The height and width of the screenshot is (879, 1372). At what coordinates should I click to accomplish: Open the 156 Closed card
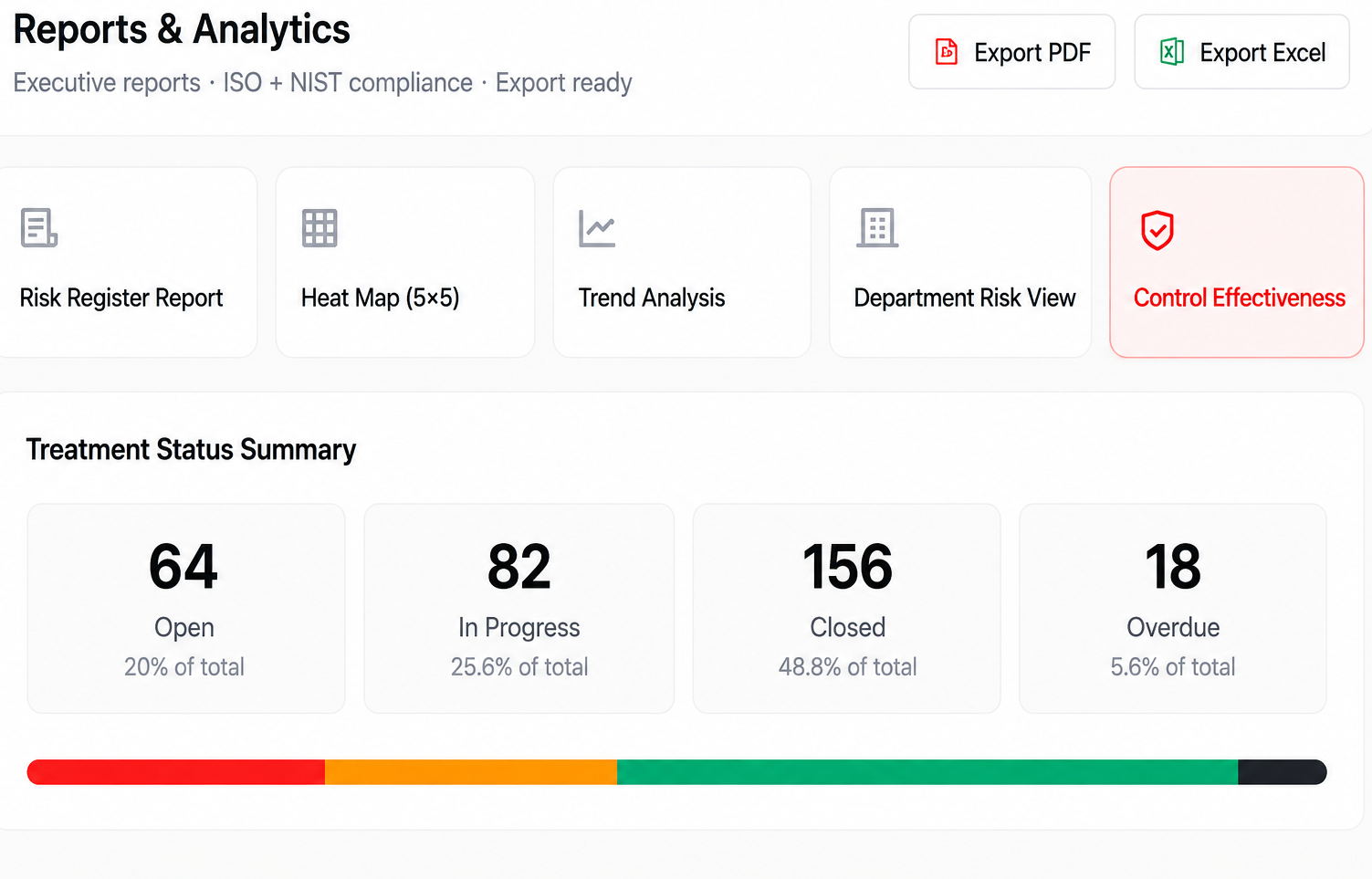[x=847, y=608]
